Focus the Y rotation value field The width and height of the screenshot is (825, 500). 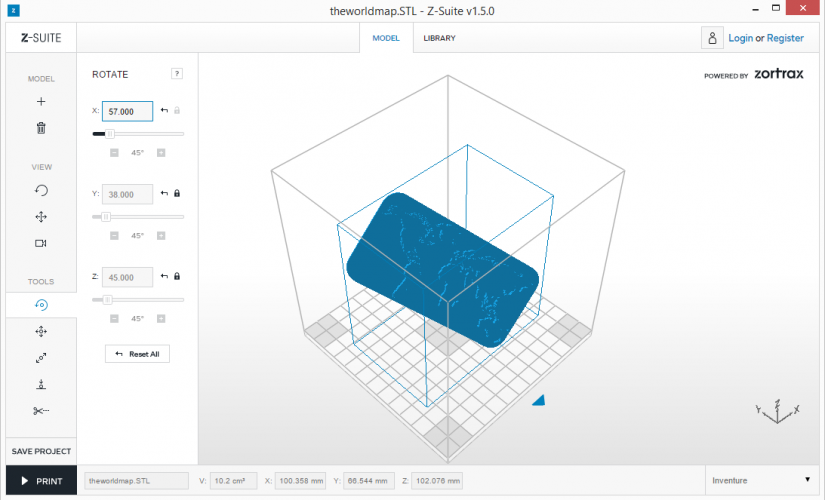(x=127, y=194)
